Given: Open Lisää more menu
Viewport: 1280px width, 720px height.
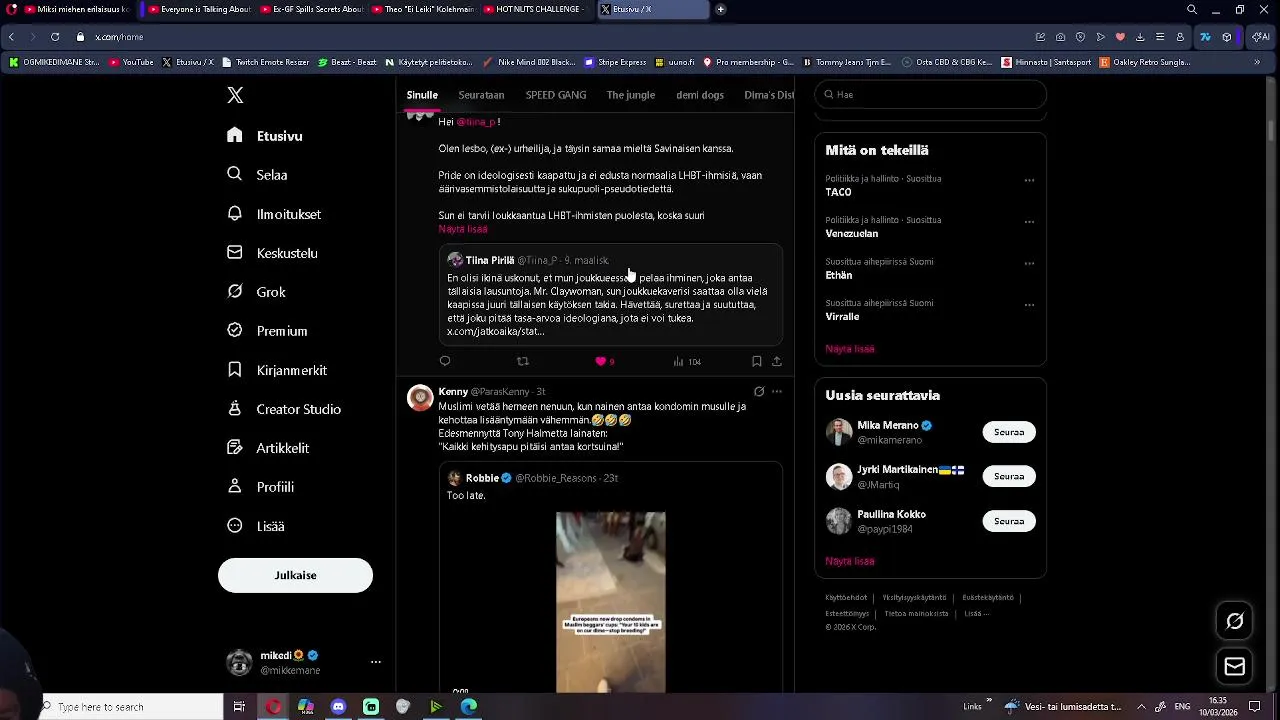Looking at the screenshot, I should click(x=256, y=526).
